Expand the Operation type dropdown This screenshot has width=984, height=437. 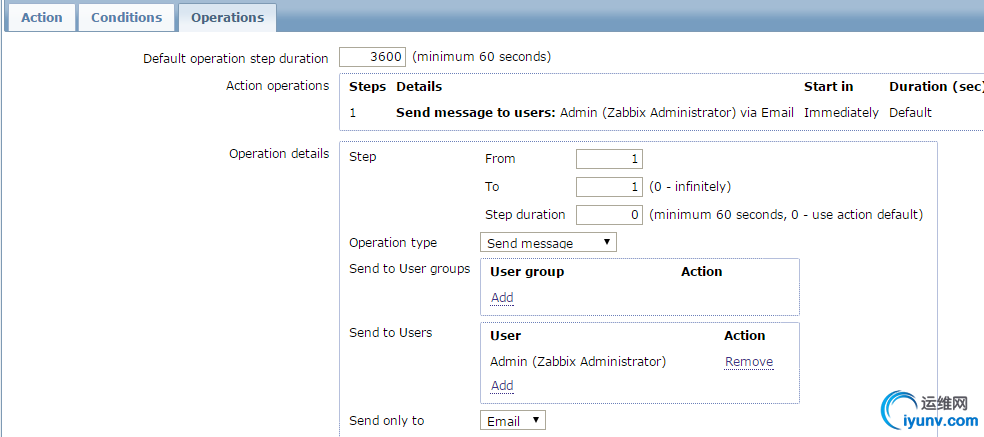[549, 243]
